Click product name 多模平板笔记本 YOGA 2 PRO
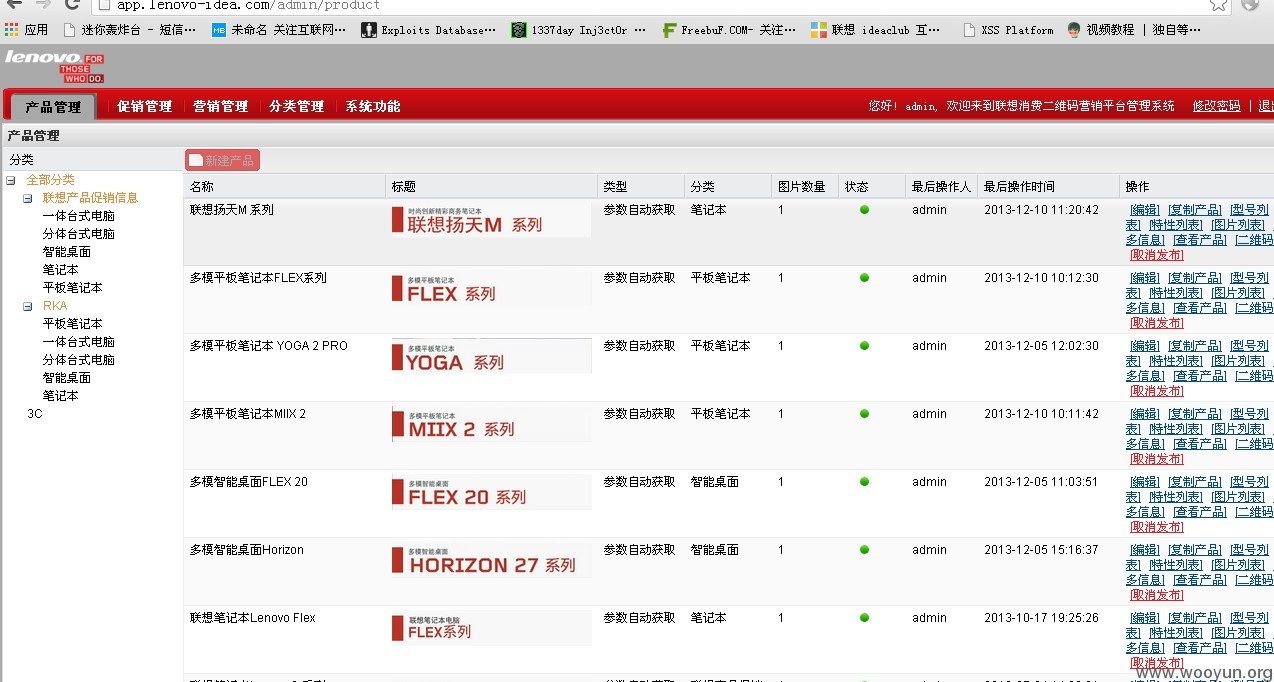This screenshot has width=1274, height=682. [x=269, y=346]
